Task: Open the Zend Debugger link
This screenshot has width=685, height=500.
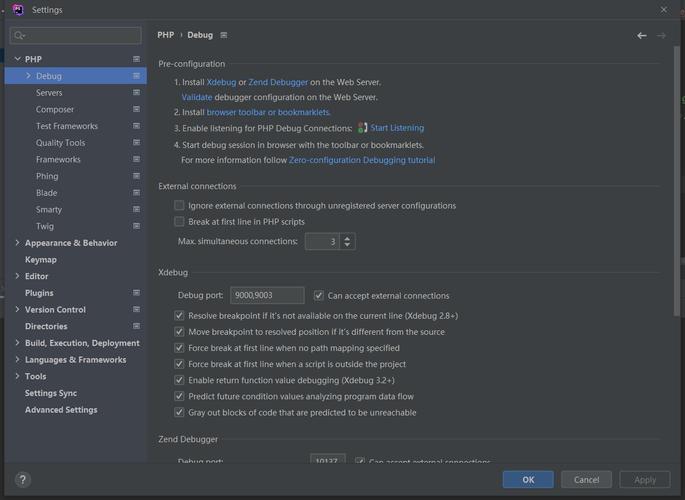Action: click(x=278, y=82)
